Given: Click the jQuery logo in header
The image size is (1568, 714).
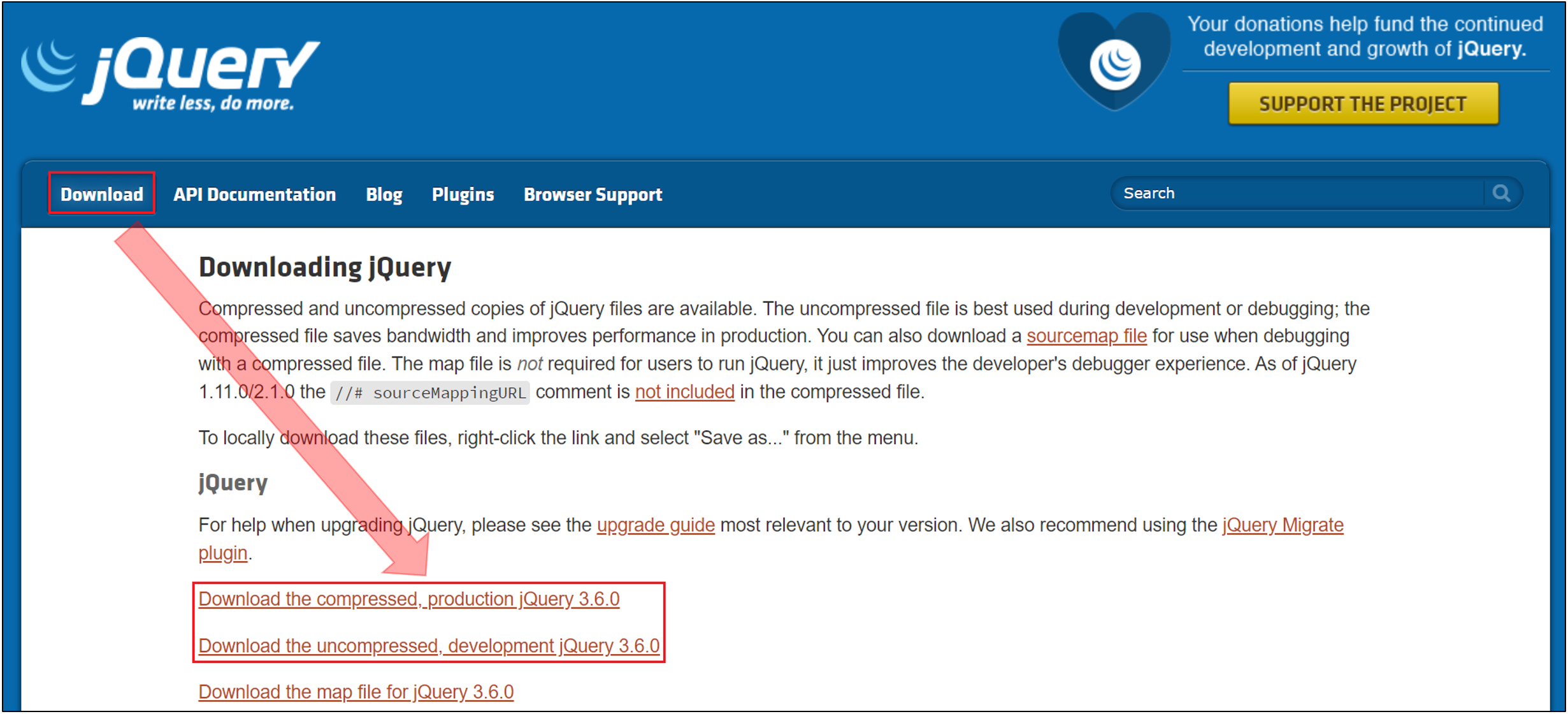Looking at the screenshot, I should 171,73.
